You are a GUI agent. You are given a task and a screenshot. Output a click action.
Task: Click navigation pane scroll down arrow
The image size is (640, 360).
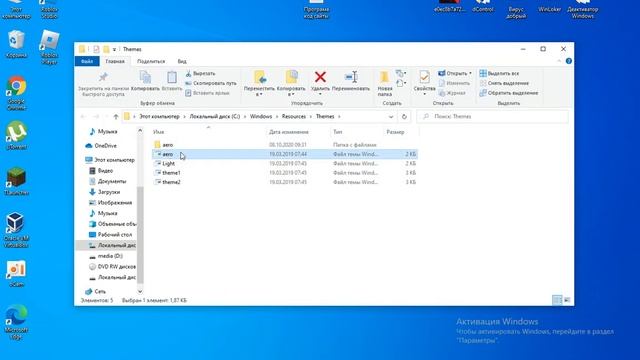(140, 291)
